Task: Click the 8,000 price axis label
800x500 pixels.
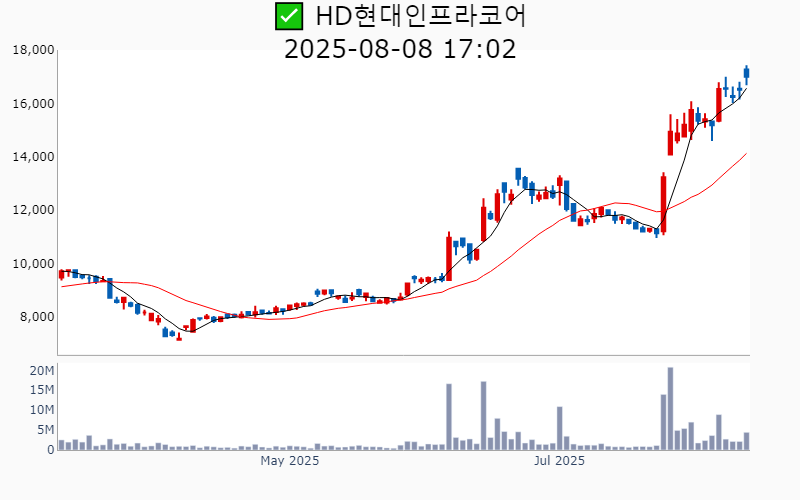Action: [37, 317]
